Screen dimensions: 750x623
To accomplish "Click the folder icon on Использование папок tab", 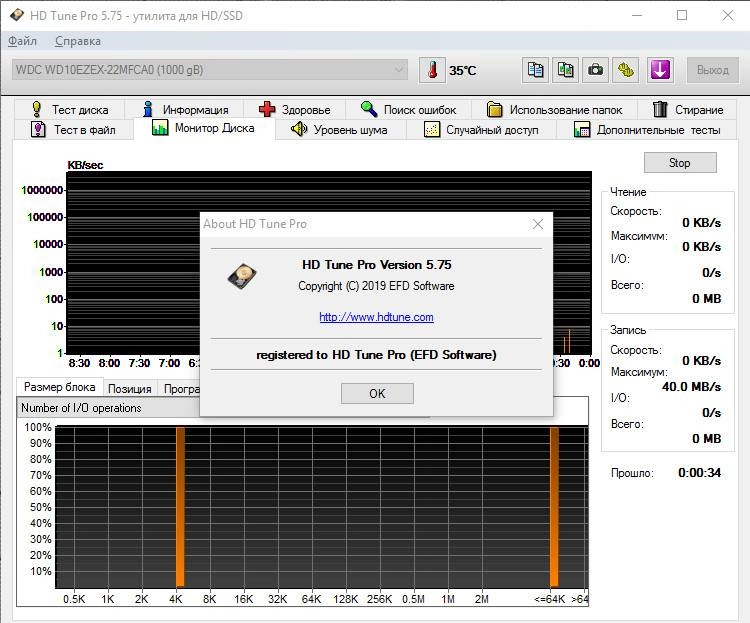I will [495, 109].
